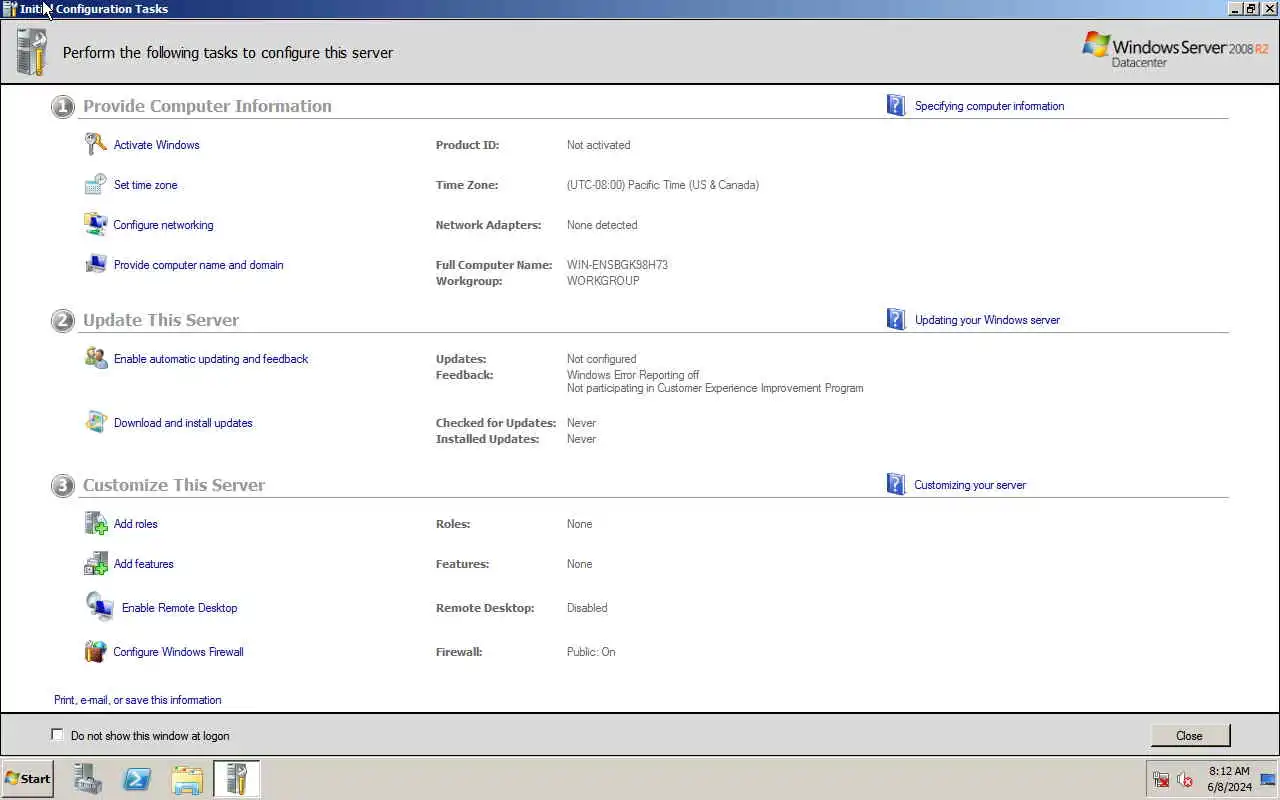The width and height of the screenshot is (1280, 800).
Task: Click help icon beside Updating your Windows server
Action: [896, 319]
